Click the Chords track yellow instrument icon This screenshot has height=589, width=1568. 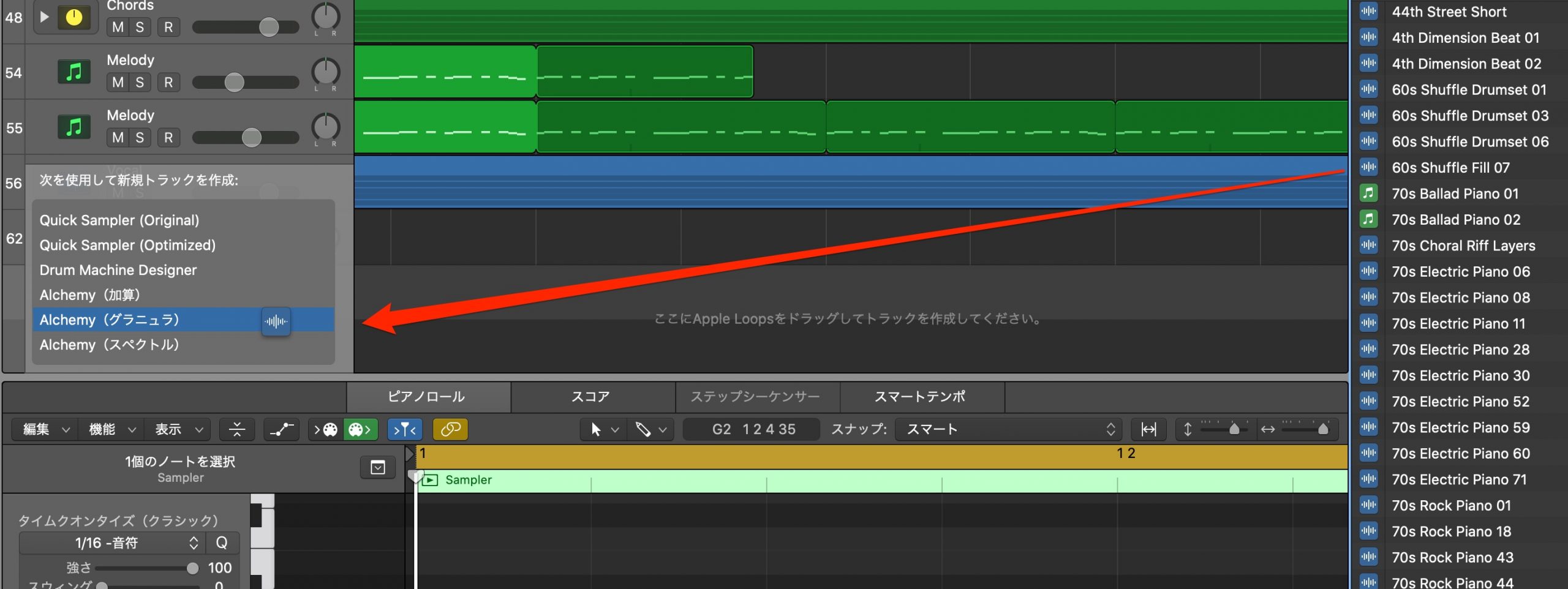pos(74,17)
